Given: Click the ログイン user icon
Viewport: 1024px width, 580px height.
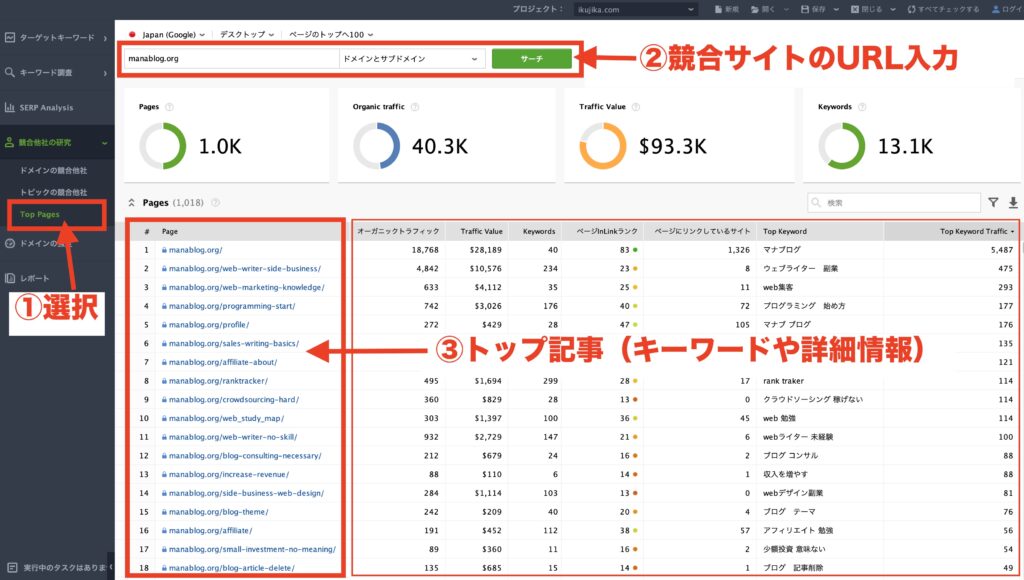Looking at the screenshot, I should 996,9.
